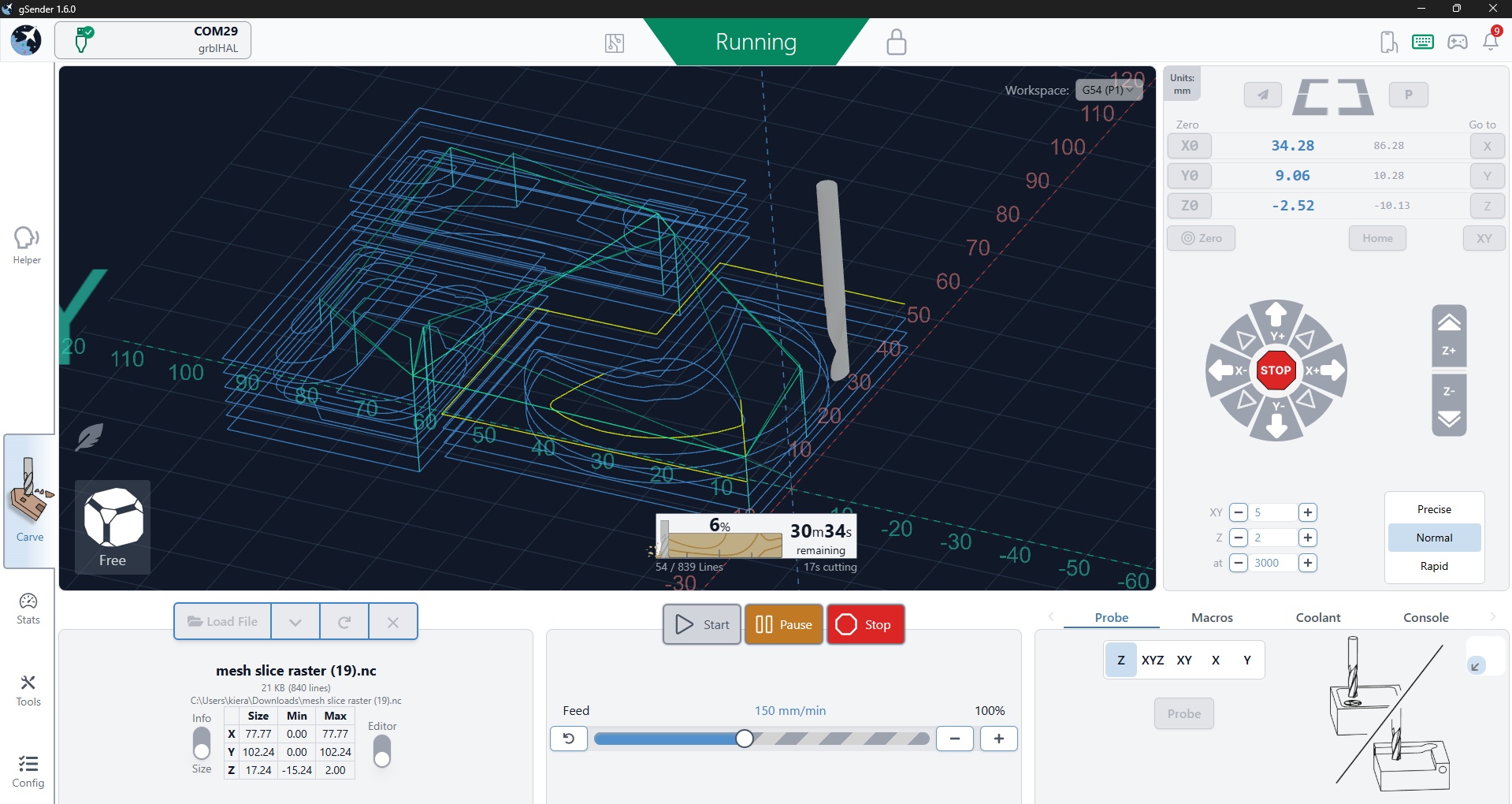This screenshot has width=1512, height=804.
Task: Open the gamepad controller icon
Action: [x=1458, y=42]
